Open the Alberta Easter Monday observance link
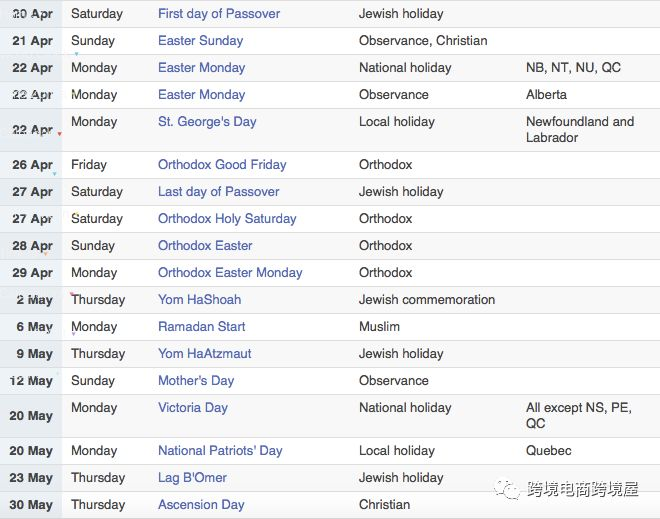The width and height of the screenshot is (660, 519). [202, 94]
